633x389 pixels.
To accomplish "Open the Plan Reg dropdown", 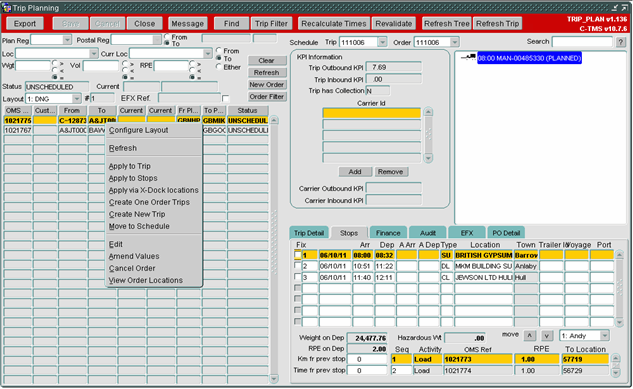I will [x=67, y=40].
